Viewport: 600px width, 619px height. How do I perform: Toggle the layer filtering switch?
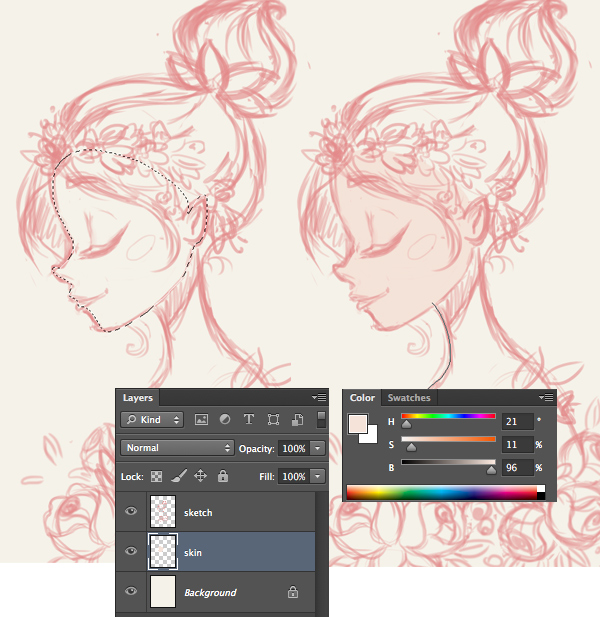(321, 419)
